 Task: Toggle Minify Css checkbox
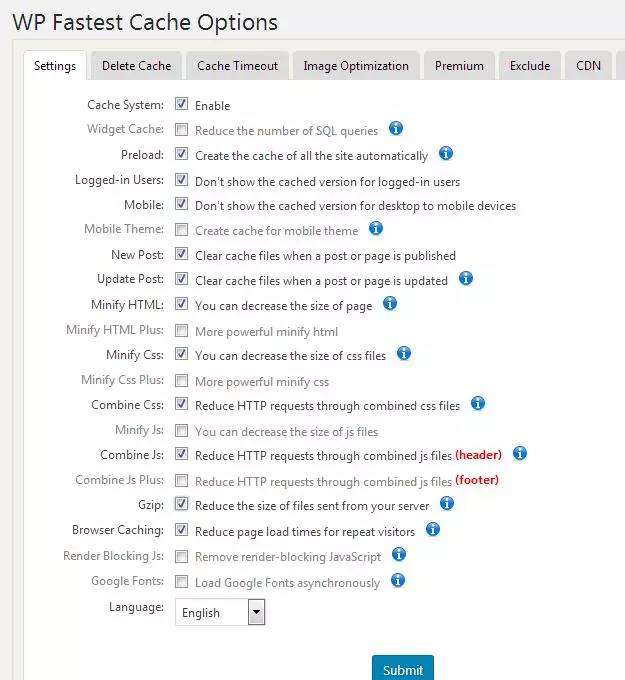pos(181,354)
